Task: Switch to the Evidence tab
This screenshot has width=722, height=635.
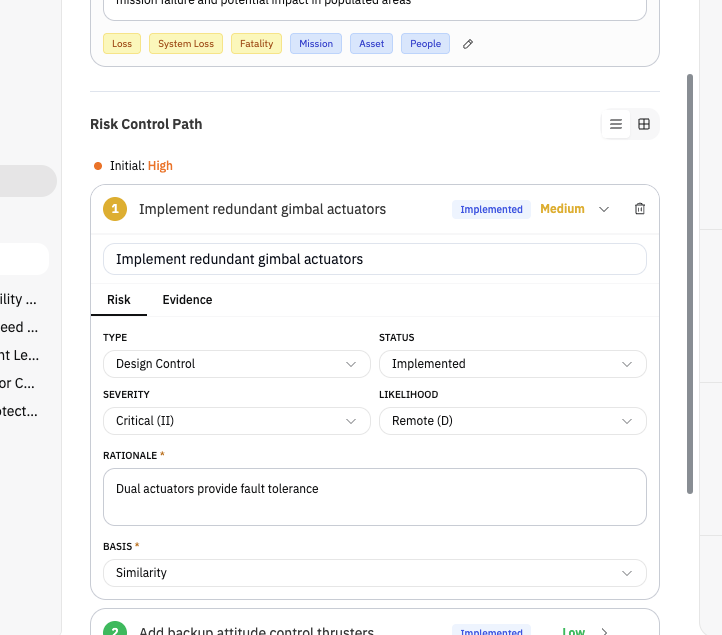Action: click(x=187, y=300)
